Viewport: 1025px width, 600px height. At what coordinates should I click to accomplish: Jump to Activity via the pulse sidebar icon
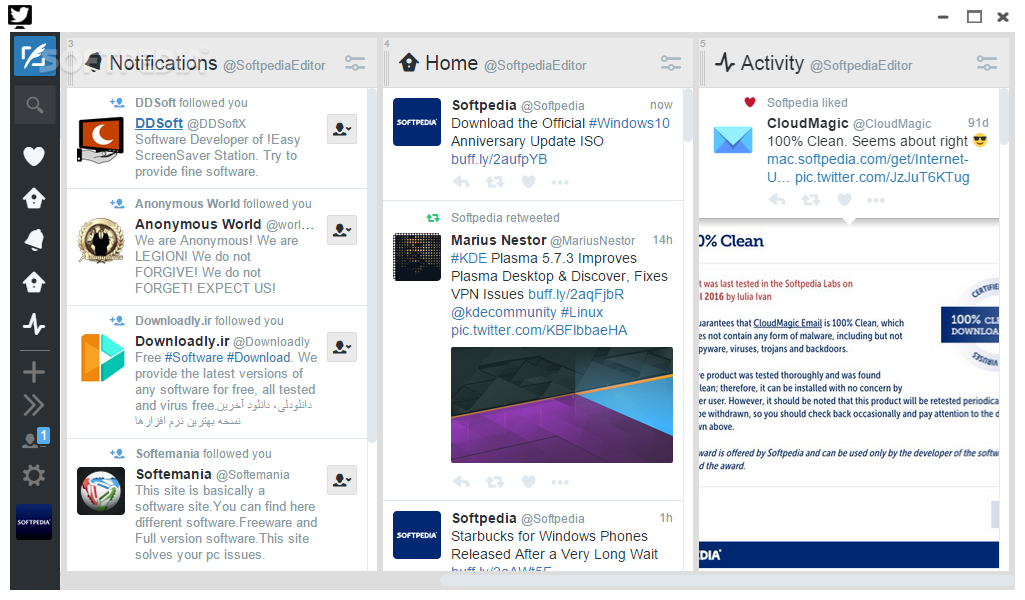[x=34, y=324]
